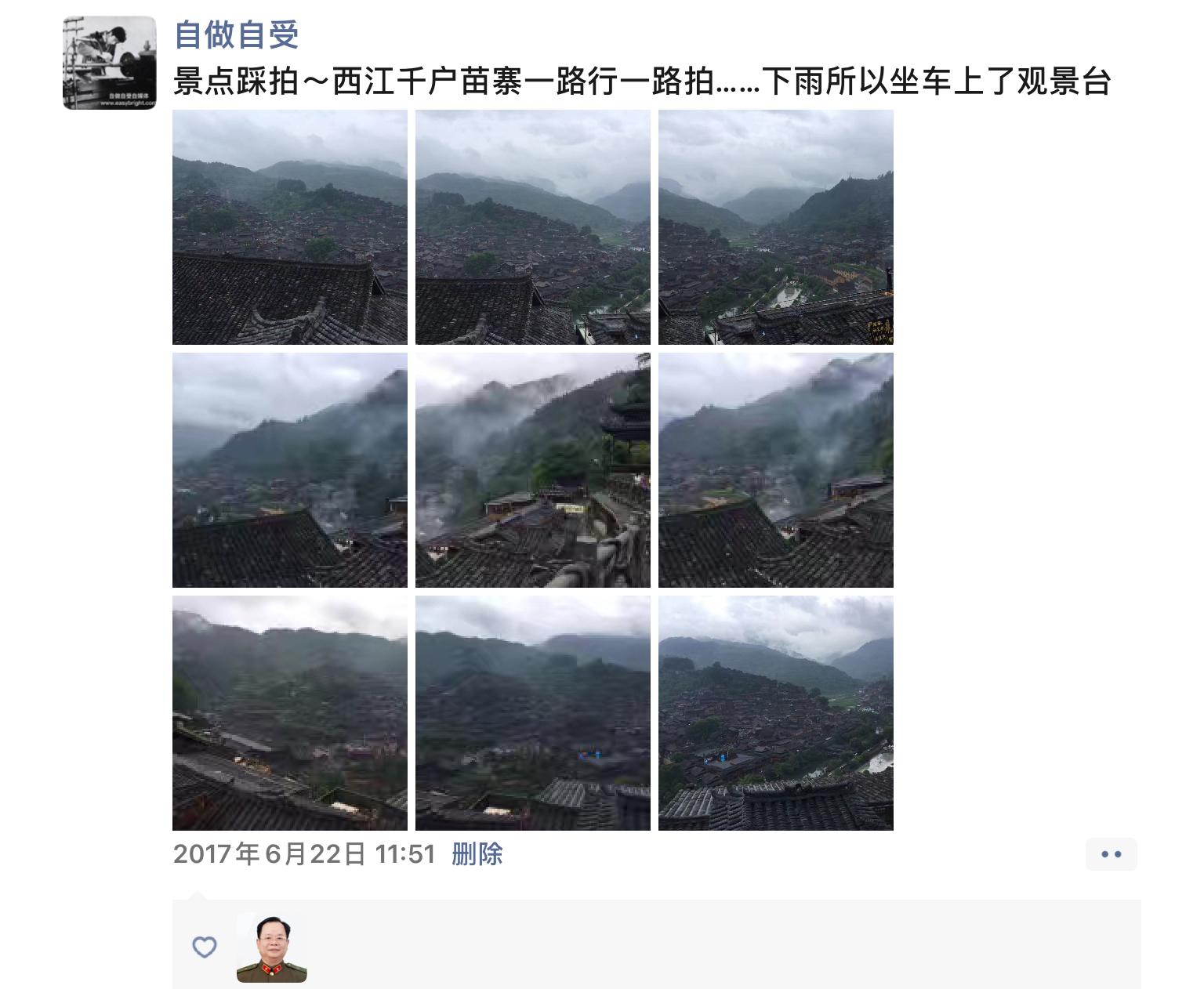1204x989 pixels.
Task: Open the poster's profile avatar
Action: pyautogui.click(x=110, y=63)
